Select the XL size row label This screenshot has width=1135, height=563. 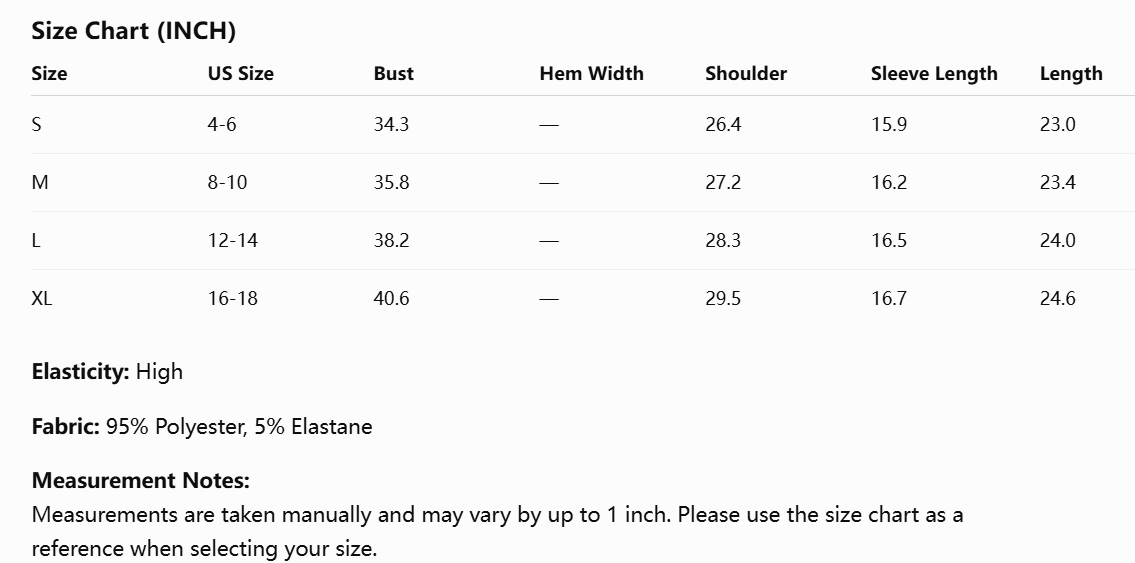click(41, 298)
